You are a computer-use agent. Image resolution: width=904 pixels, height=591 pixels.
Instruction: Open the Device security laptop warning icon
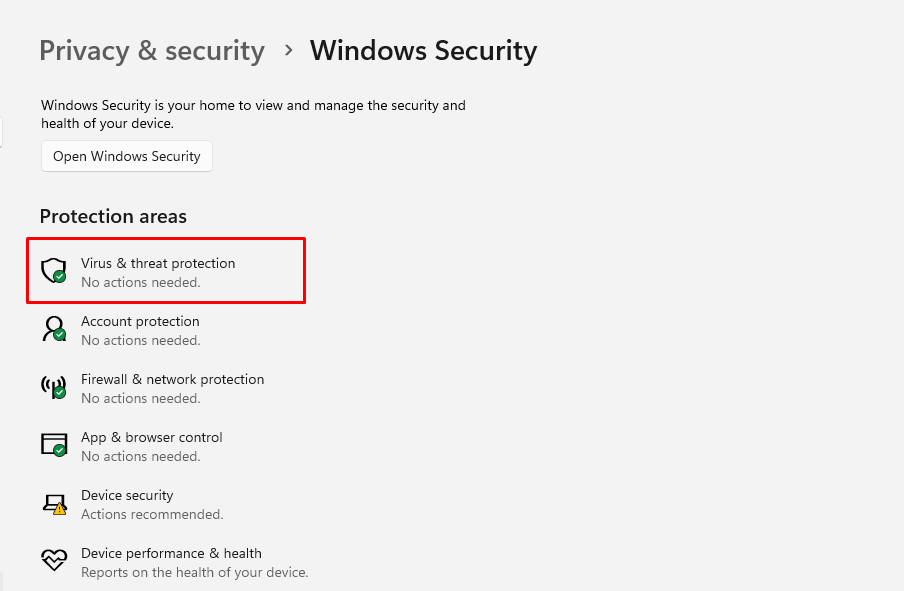(53, 503)
